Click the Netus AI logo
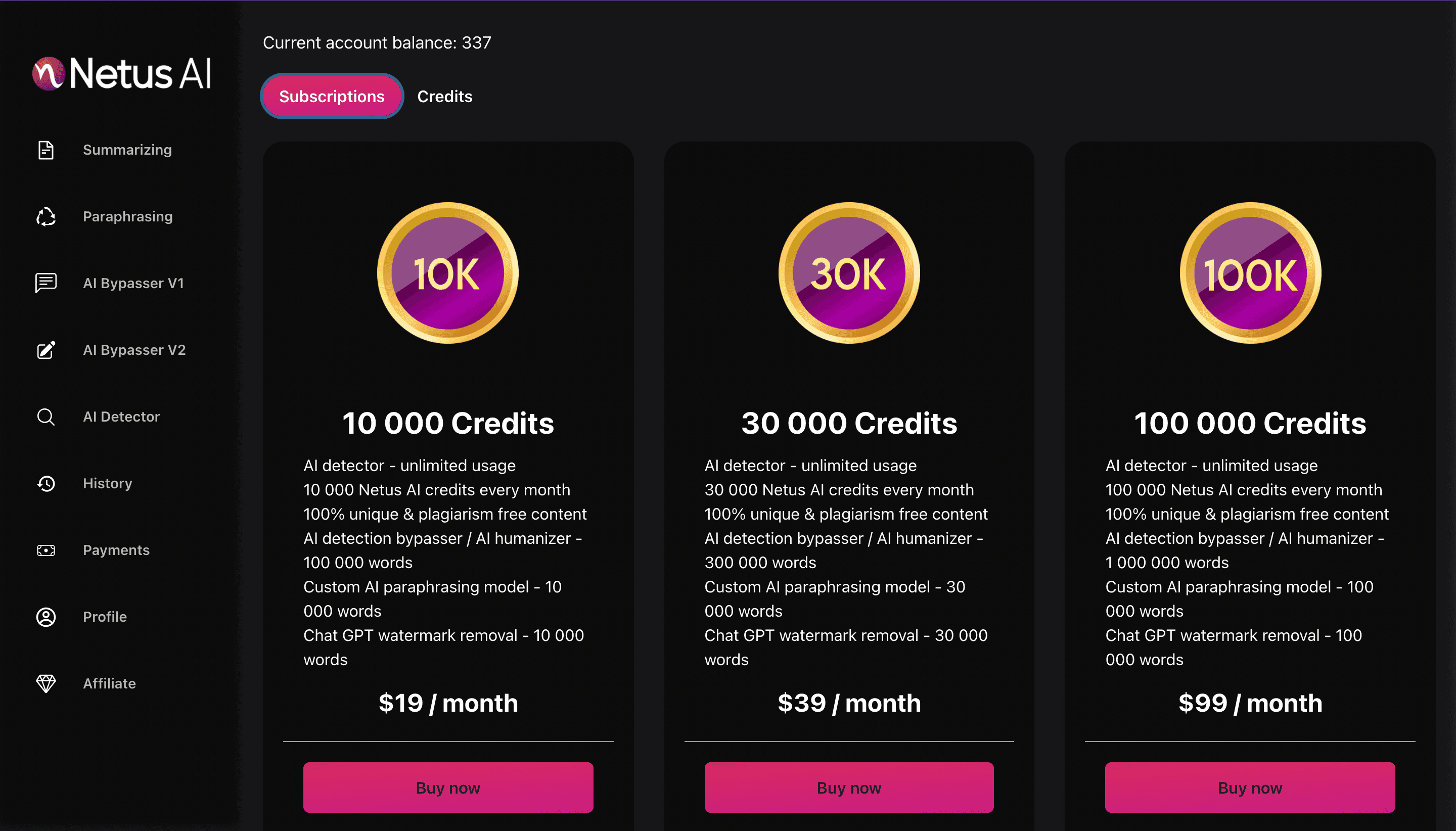Image resolution: width=1456 pixels, height=831 pixels. click(x=121, y=74)
